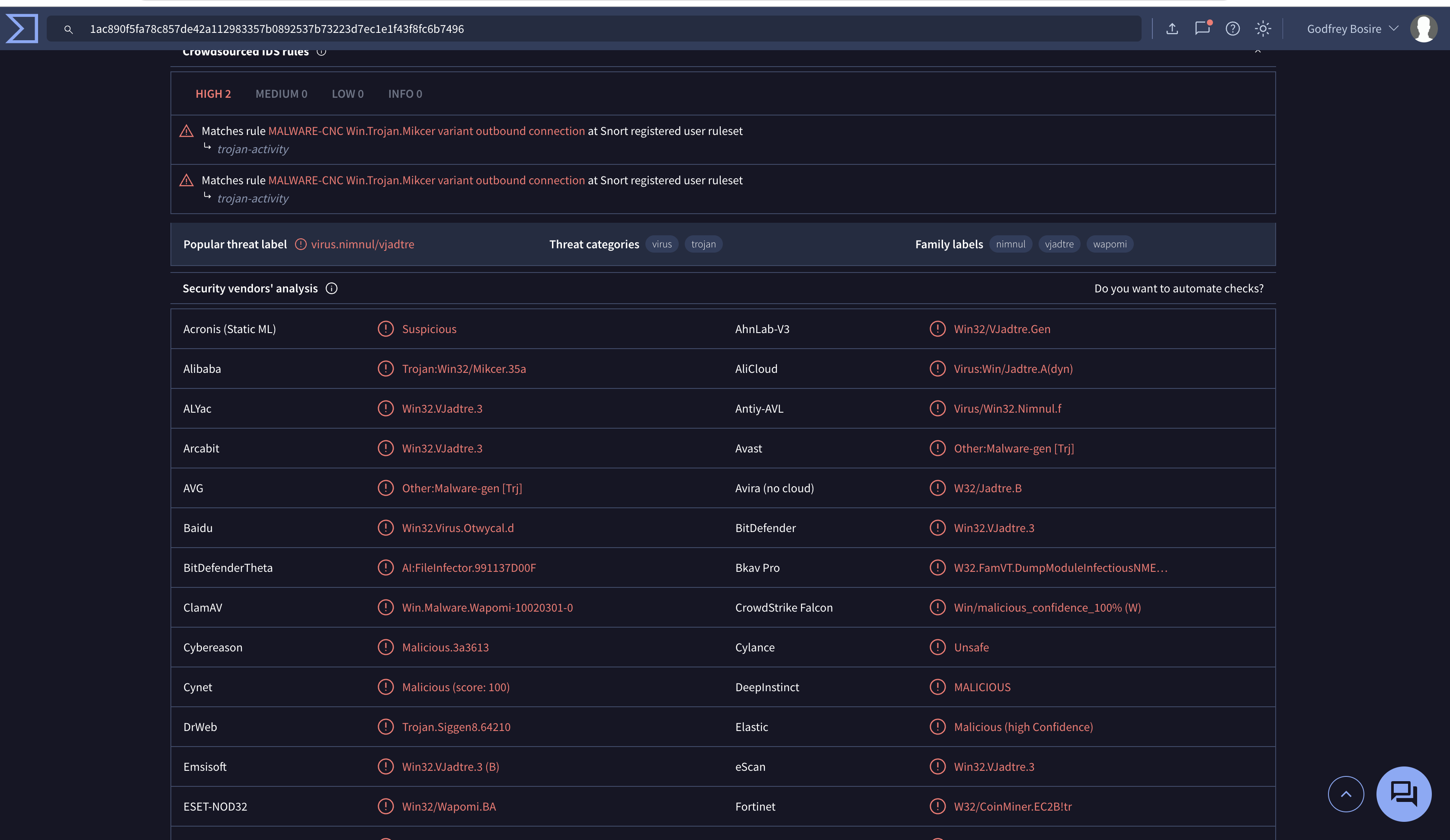1450x840 pixels.
Task: Click the second rule's warning triangle icon
Action: (x=186, y=181)
